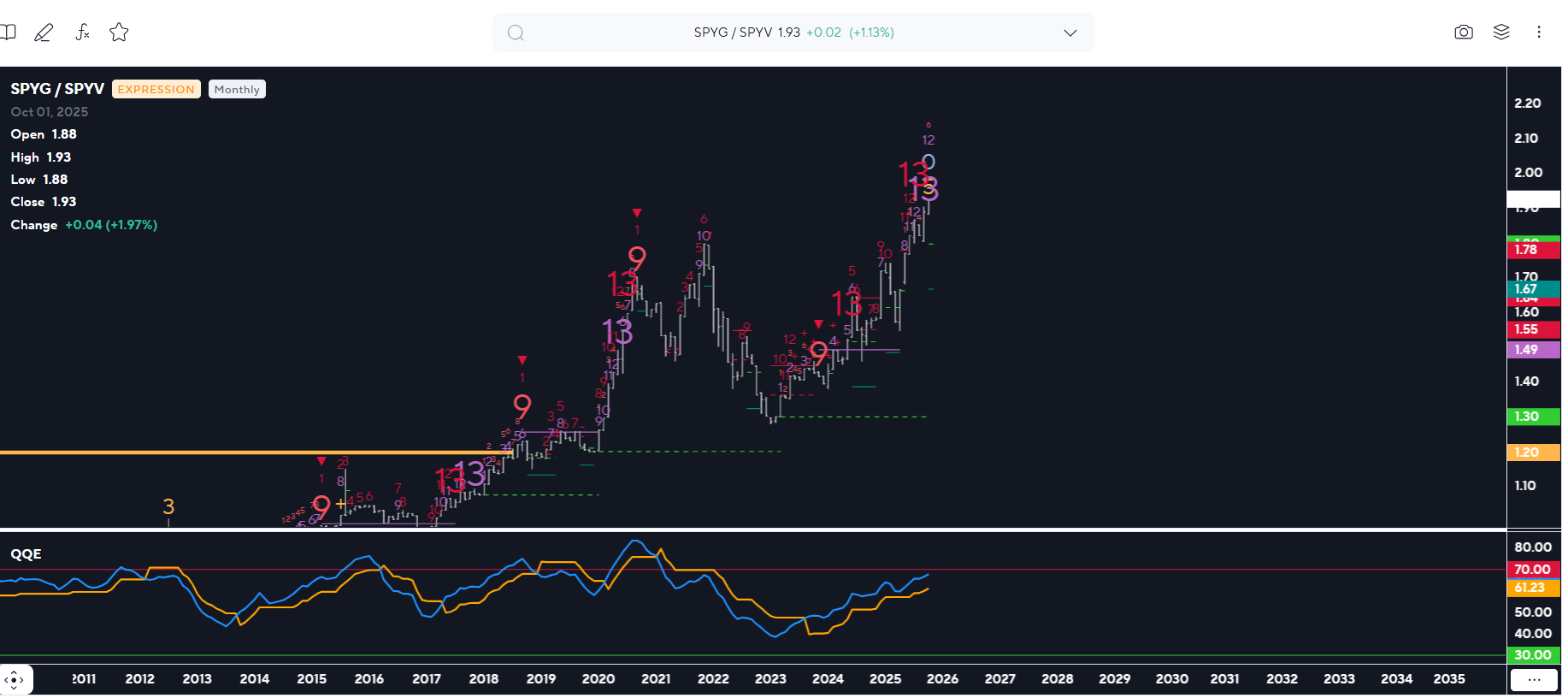Screen dimensions: 1568x698
Task: Open the stacked layers icon
Action: click(x=1500, y=33)
